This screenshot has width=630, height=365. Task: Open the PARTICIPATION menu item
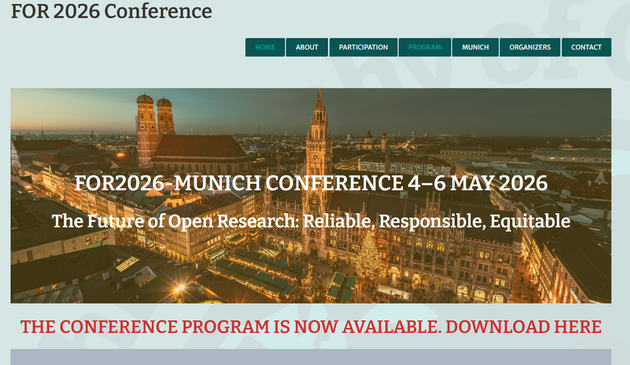(363, 47)
